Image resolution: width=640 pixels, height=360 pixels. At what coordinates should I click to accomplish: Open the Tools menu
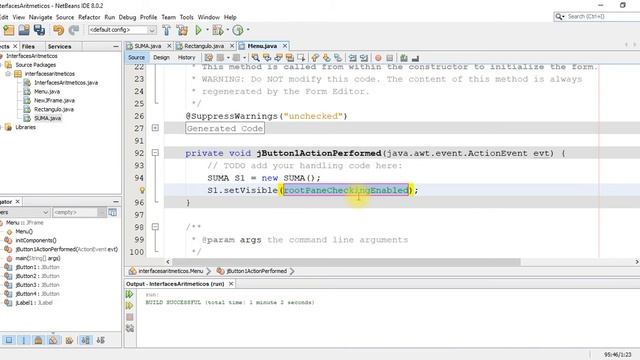click(187, 17)
